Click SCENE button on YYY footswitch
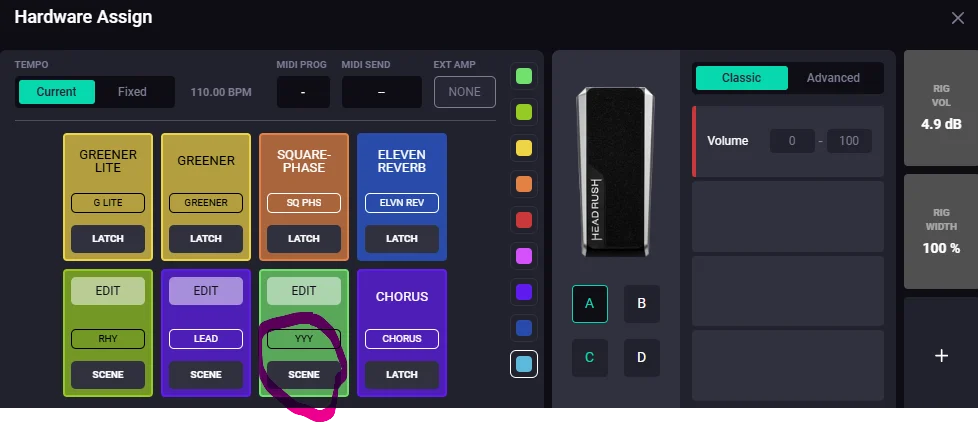 (304, 375)
